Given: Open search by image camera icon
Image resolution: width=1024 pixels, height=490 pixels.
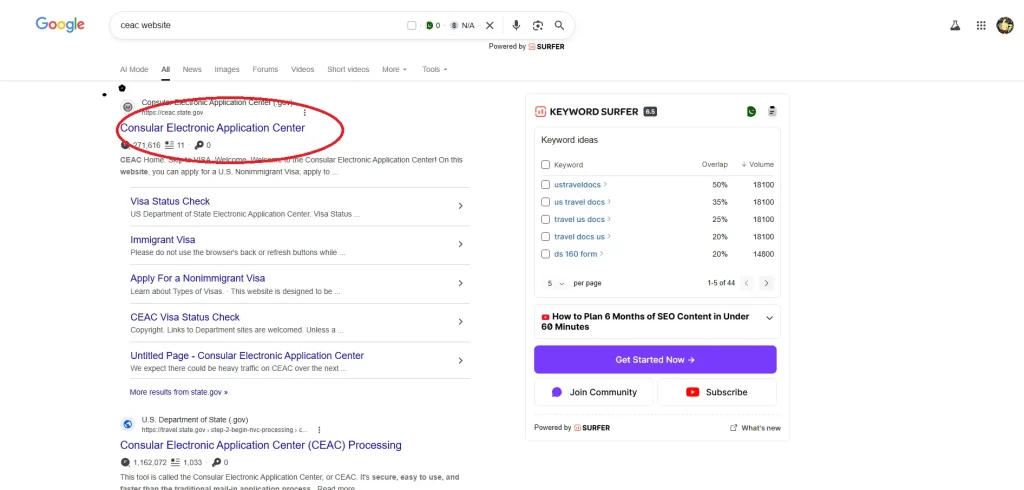Looking at the screenshot, I should tap(537, 25).
